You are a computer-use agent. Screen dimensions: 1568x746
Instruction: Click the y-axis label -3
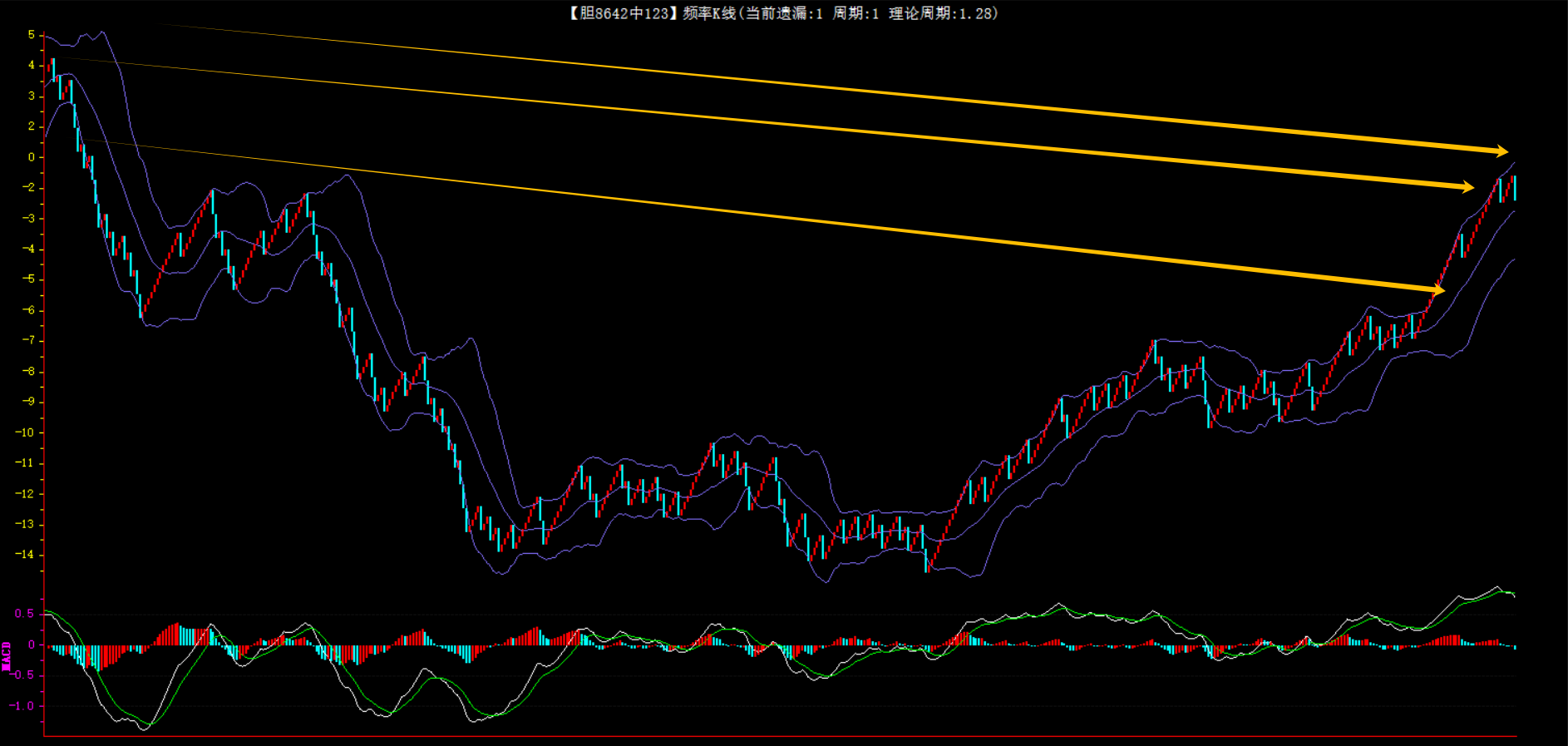[x=28, y=219]
